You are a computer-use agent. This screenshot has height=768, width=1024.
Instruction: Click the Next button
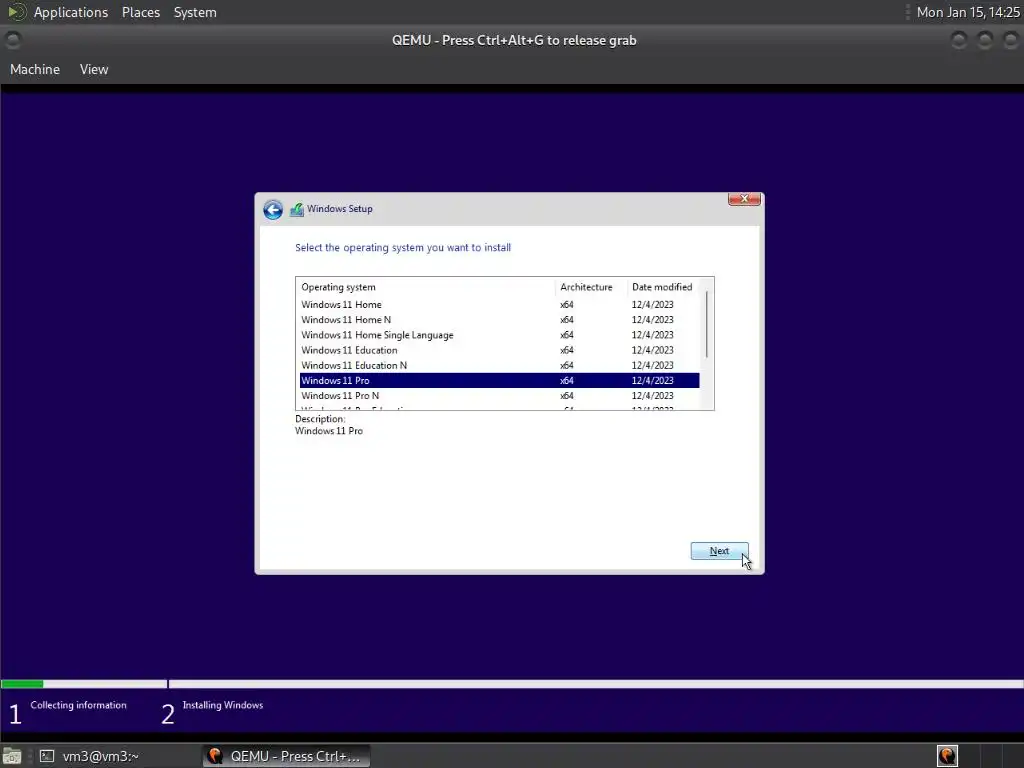[719, 551]
